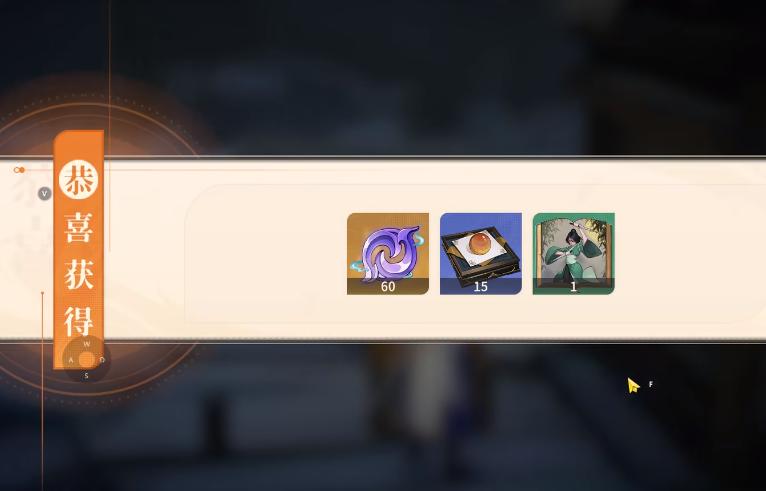Click the gray V key indicator
This screenshot has width=766, height=491.
click(x=44, y=193)
